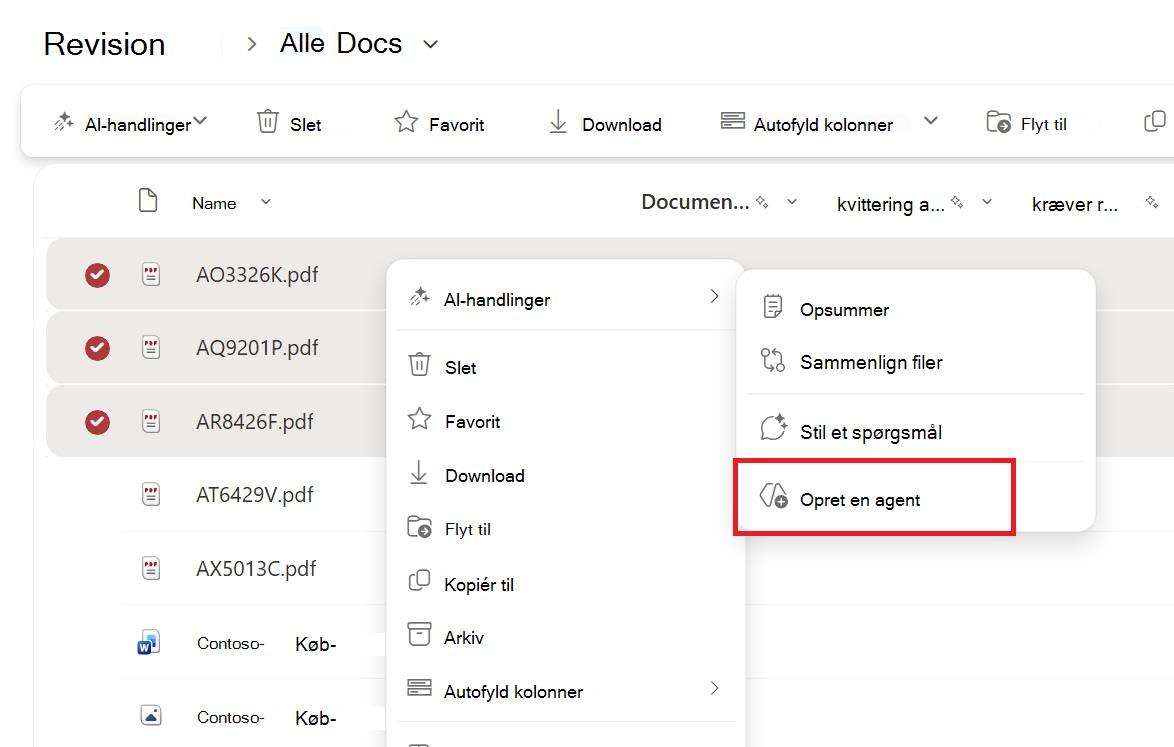The image size is (1174, 747).
Task: Click the PDF icon for AT6429V.pdf
Action: pos(151,495)
